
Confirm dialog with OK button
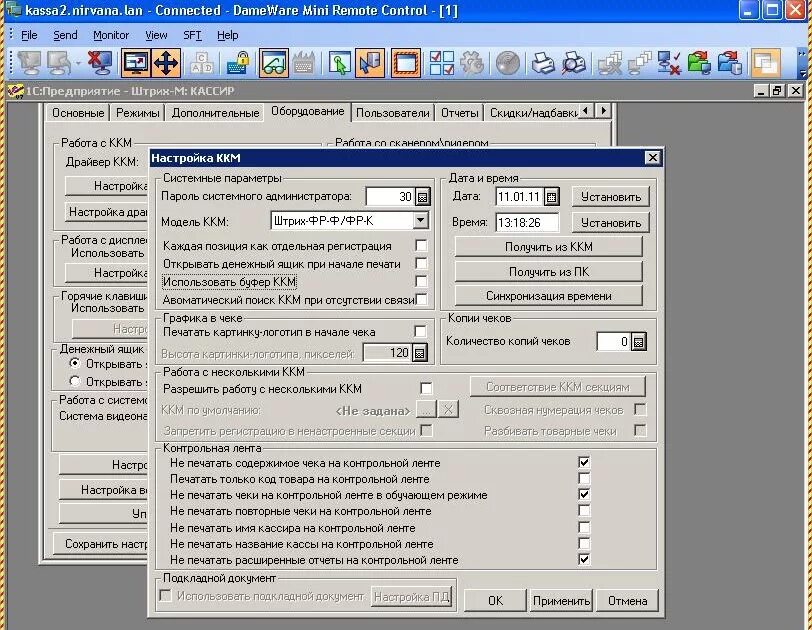[495, 600]
